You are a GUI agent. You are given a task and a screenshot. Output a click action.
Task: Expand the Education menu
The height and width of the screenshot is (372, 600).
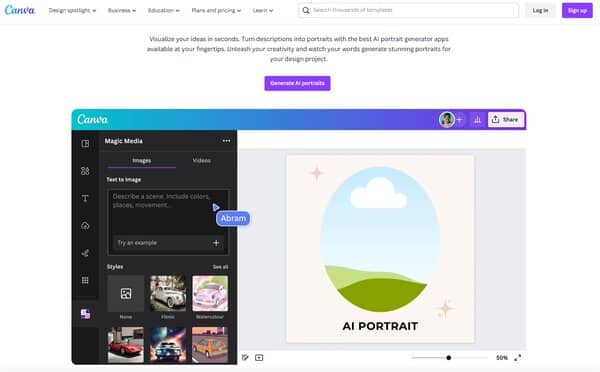163,10
